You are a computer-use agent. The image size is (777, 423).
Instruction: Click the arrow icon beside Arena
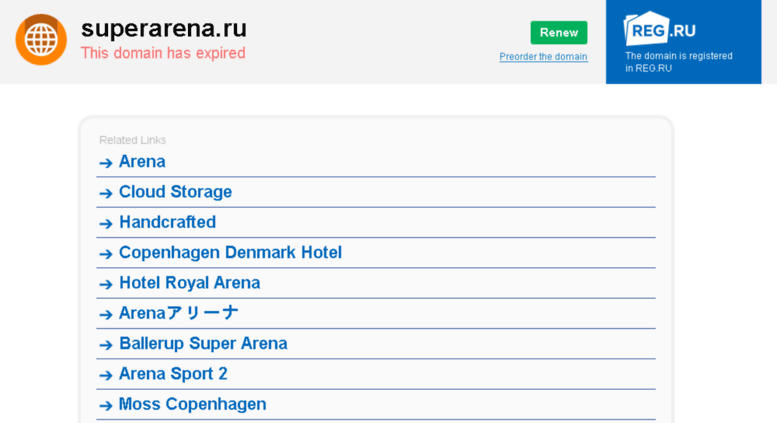(106, 162)
